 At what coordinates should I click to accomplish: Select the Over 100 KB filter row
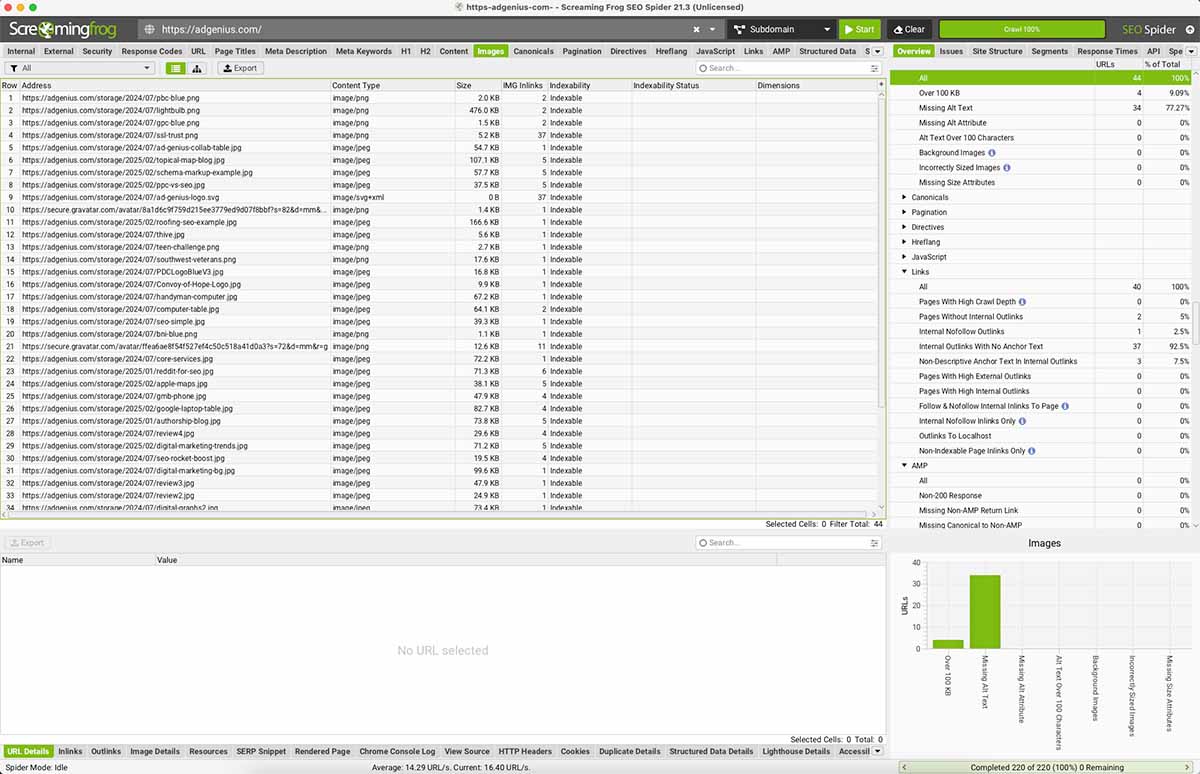pos(1041,93)
